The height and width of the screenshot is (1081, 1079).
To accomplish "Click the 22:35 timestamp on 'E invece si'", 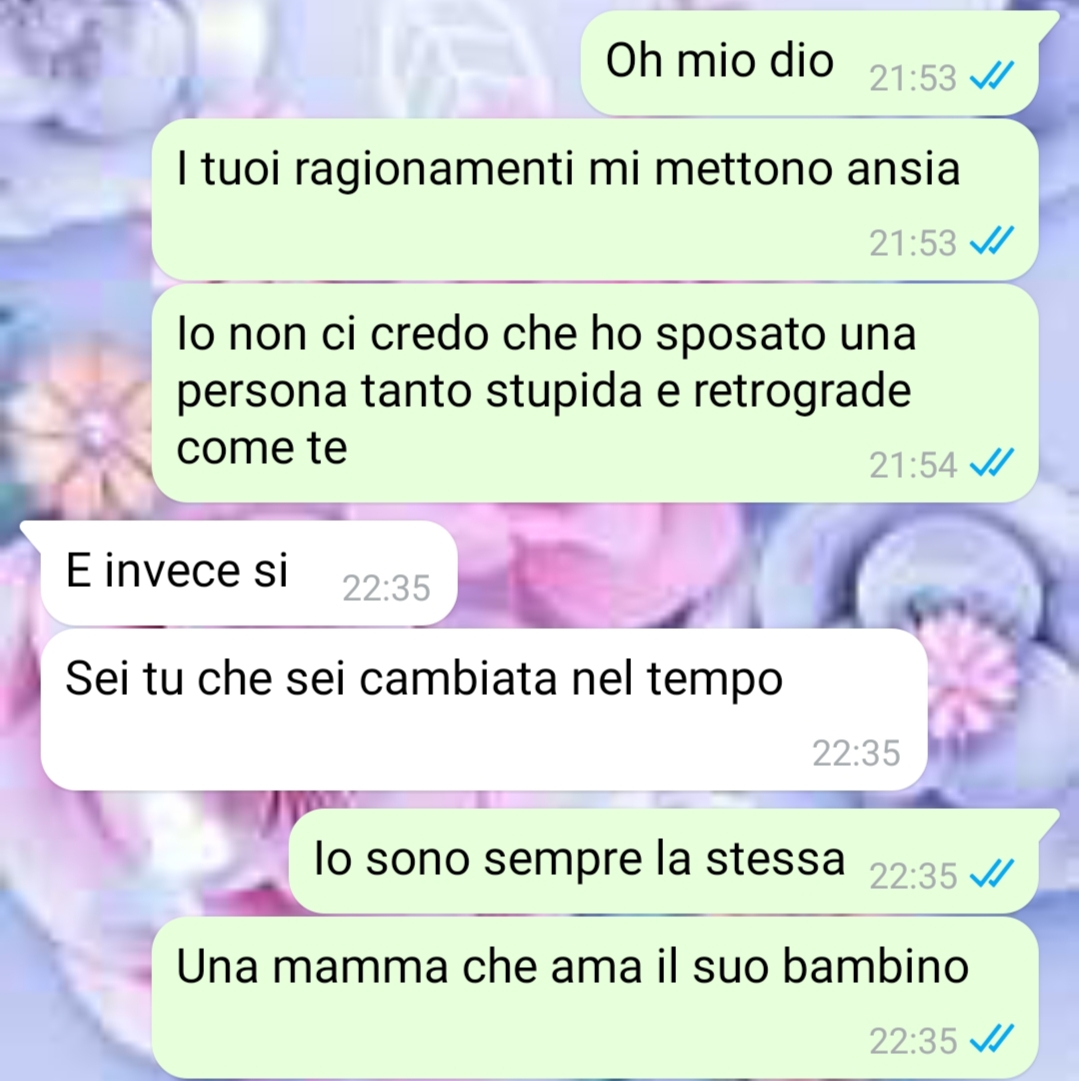I will [386, 588].
